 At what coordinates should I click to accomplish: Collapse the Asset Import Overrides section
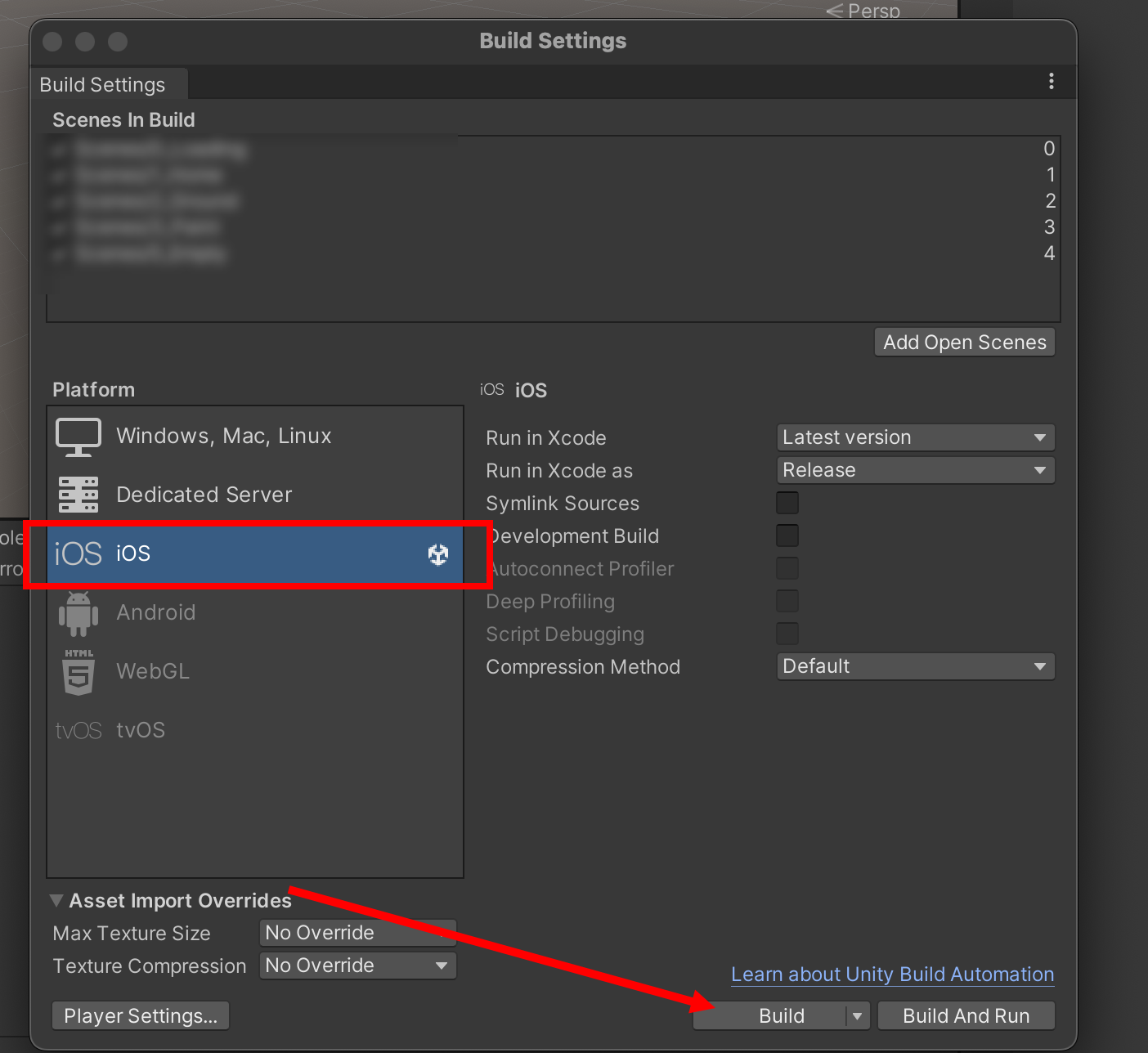(x=56, y=900)
